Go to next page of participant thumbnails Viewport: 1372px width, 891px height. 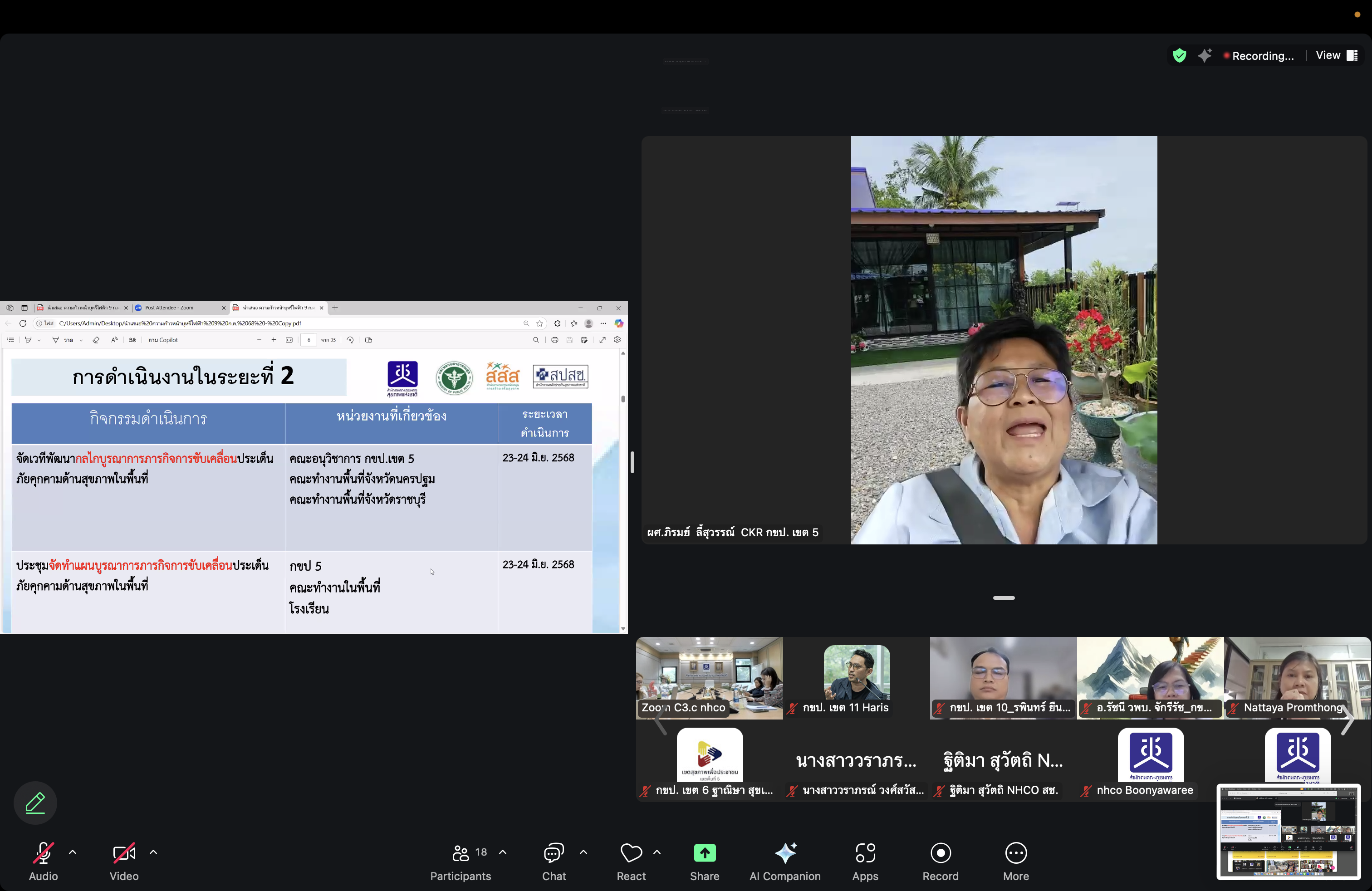[1347, 720]
